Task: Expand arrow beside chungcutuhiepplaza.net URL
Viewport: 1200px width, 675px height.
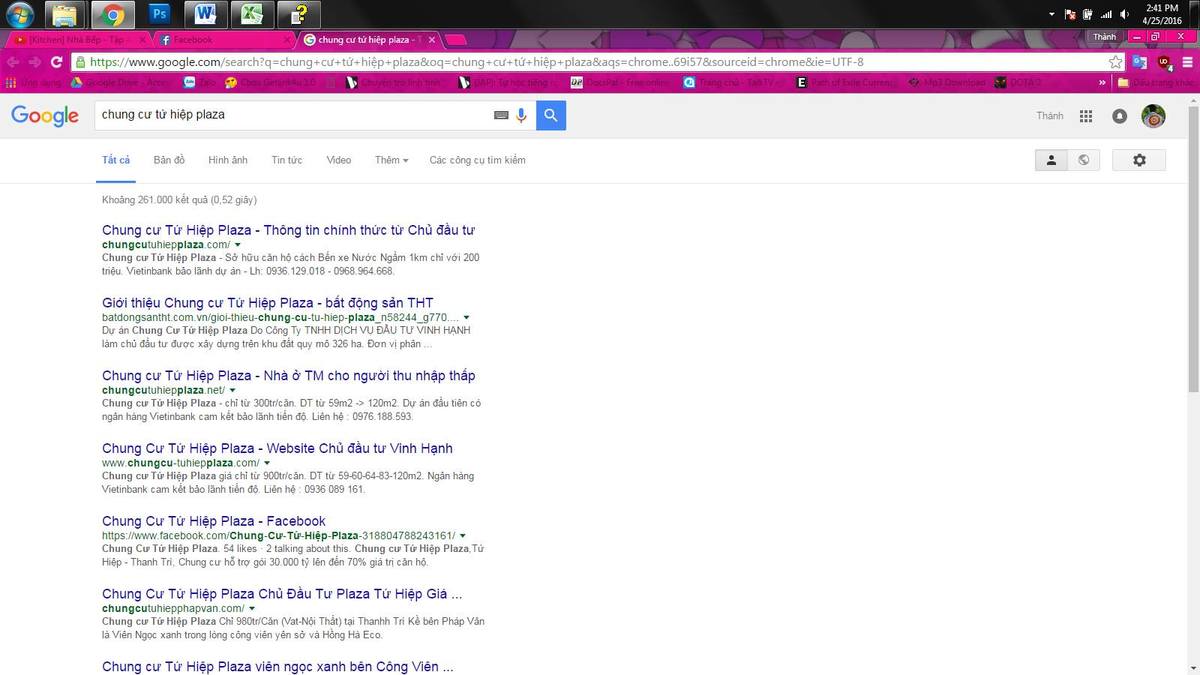Action: pos(233,390)
